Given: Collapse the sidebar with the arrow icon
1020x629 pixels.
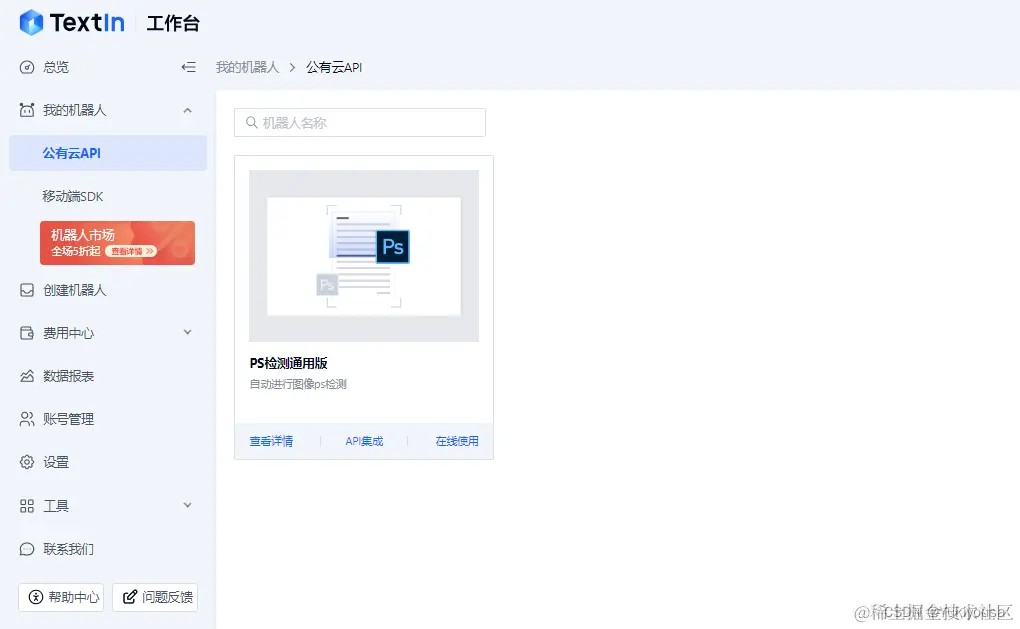Looking at the screenshot, I should tap(188, 67).
